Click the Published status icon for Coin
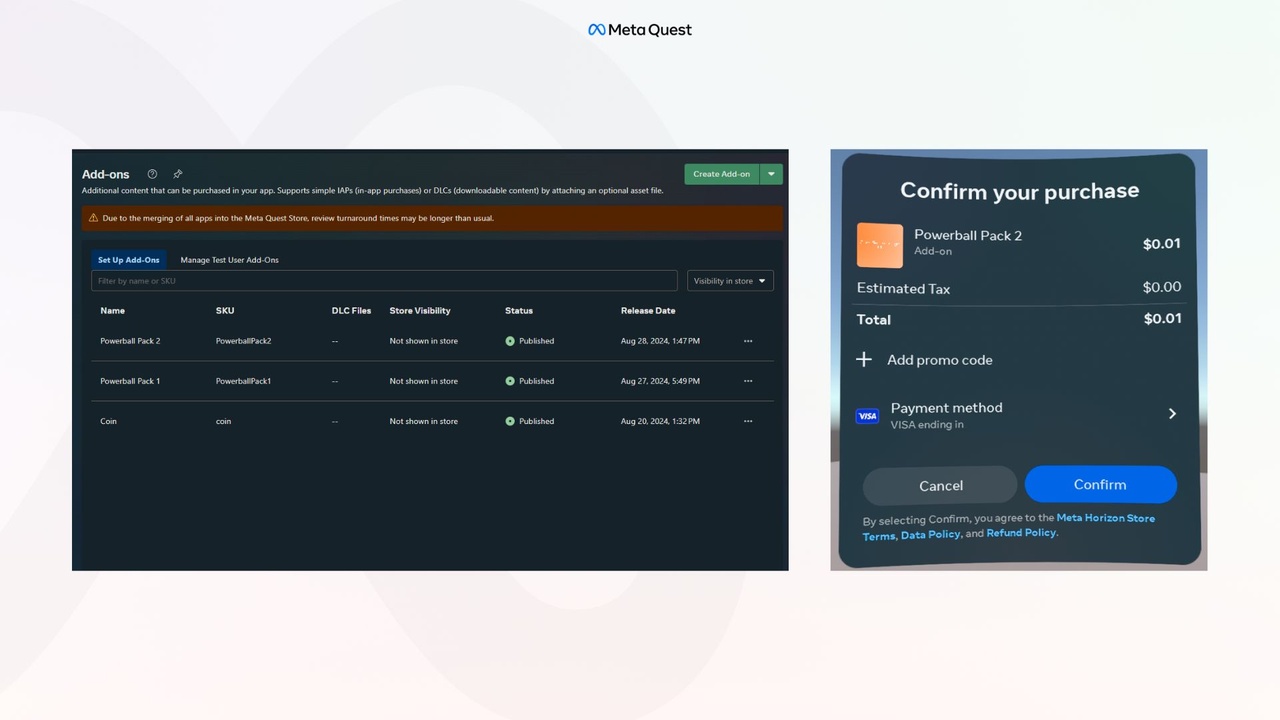This screenshot has height=720, width=1280. coord(510,421)
